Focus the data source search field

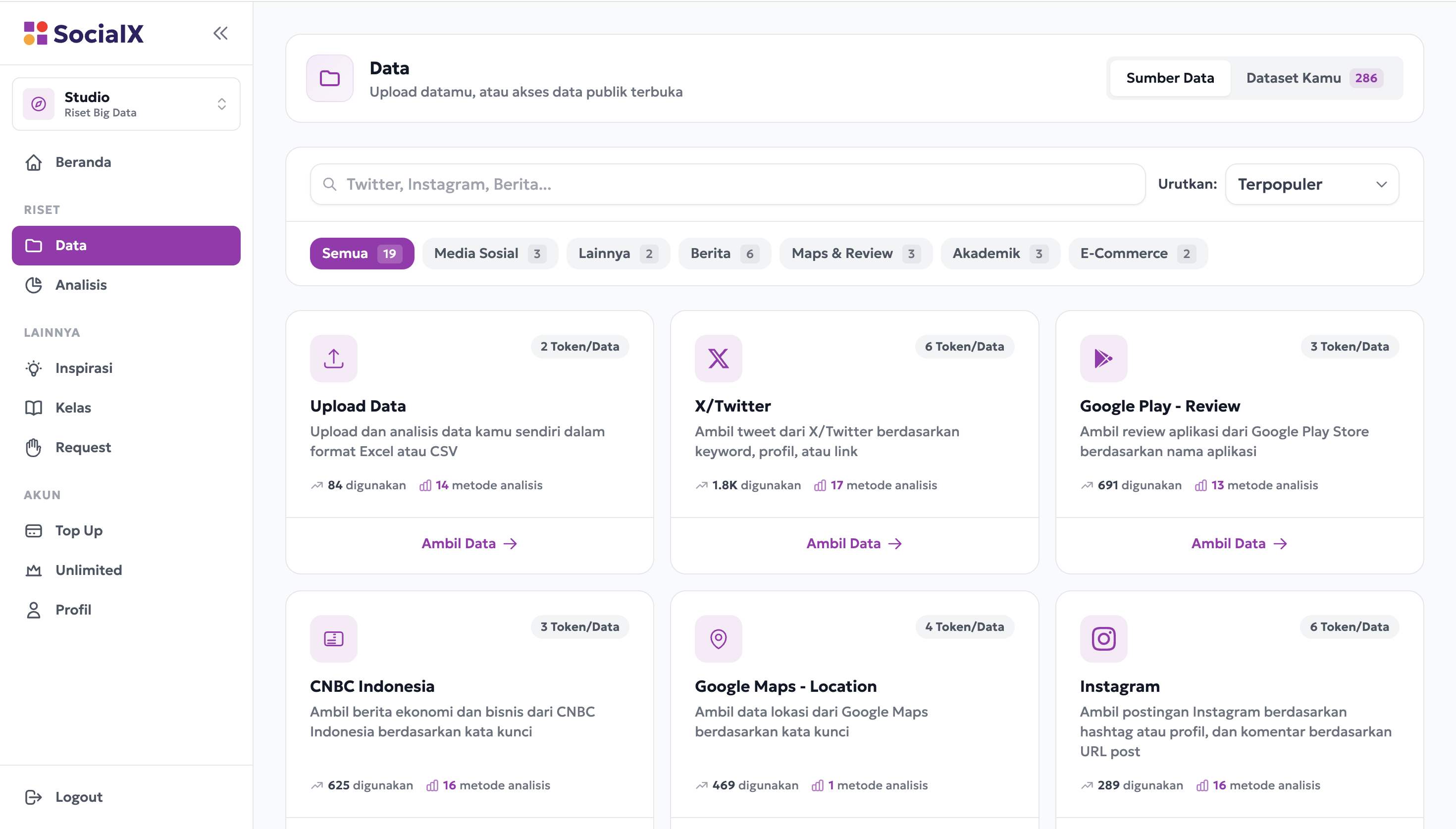pyautogui.click(x=727, y=185)
